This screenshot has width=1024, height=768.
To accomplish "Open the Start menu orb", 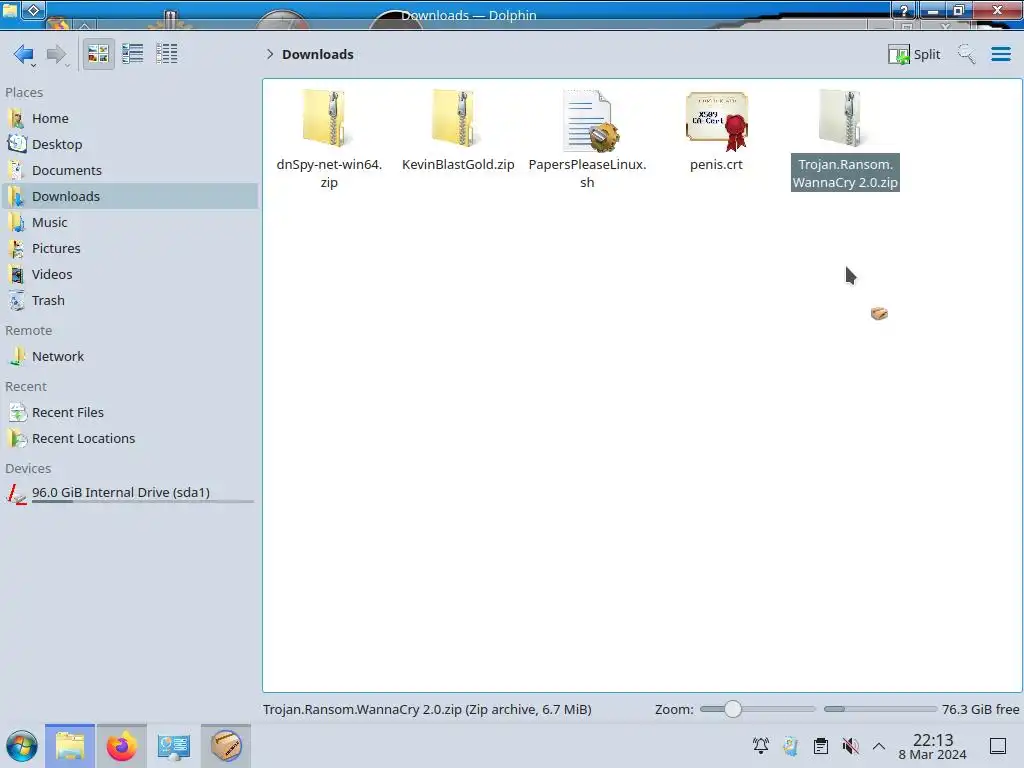I will pyautogui.click(x=22, y=746).
